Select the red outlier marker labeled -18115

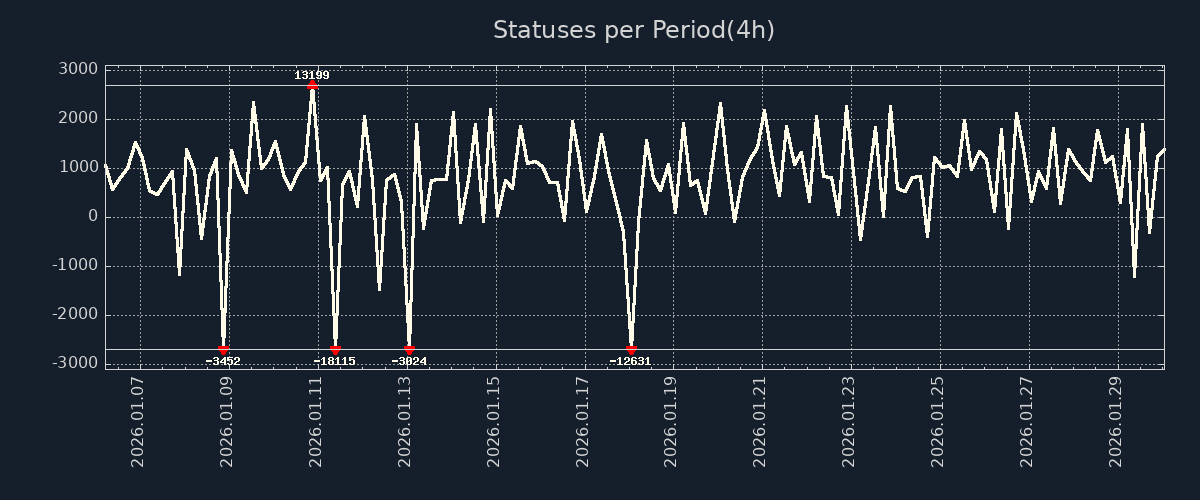[x=335, y=350]
